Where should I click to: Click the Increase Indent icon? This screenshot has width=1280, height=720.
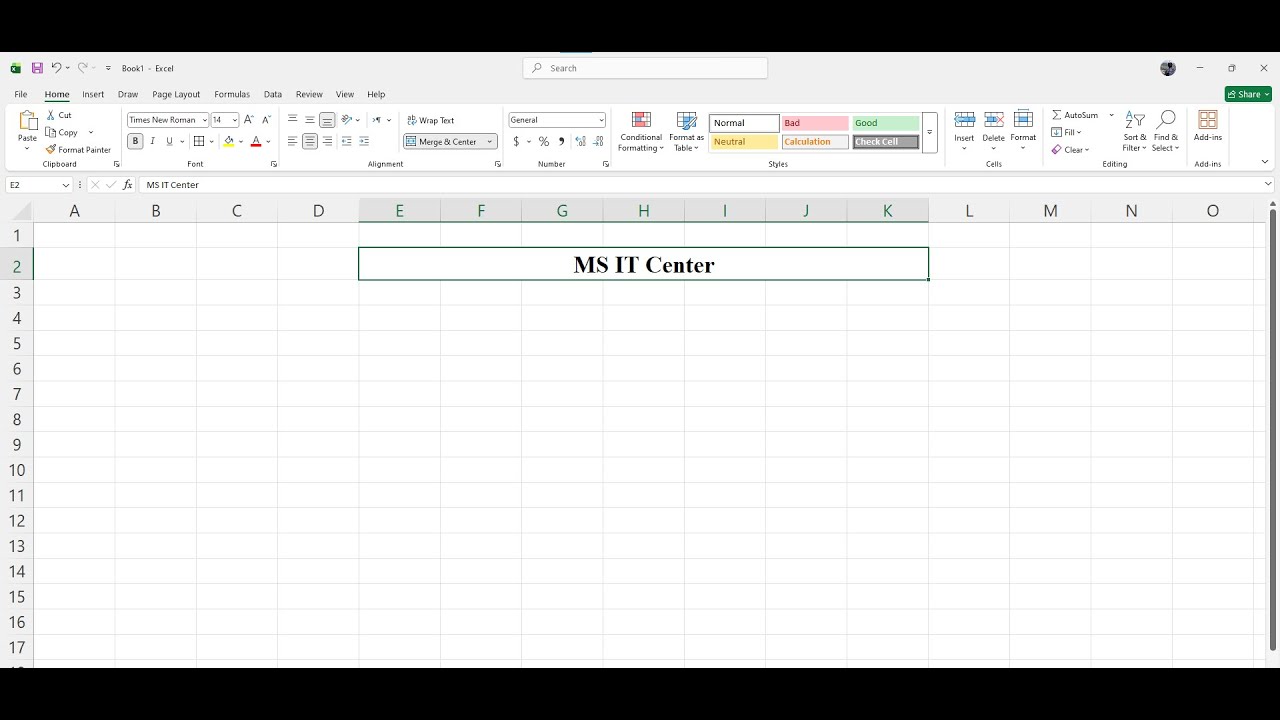tap(364, 142)
